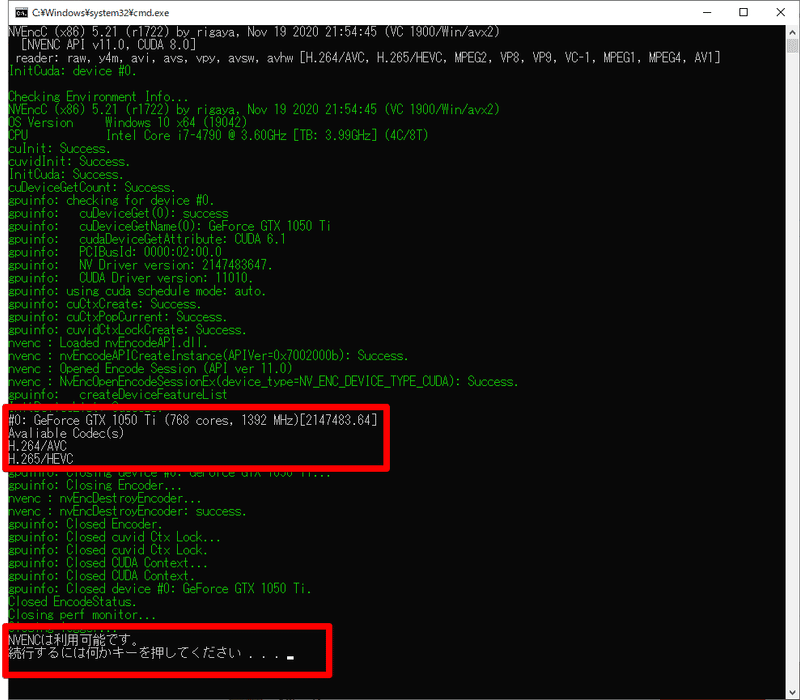Click 'Closed CUDA Context...' line
The image size is (800, 700).
click(108, 563)
